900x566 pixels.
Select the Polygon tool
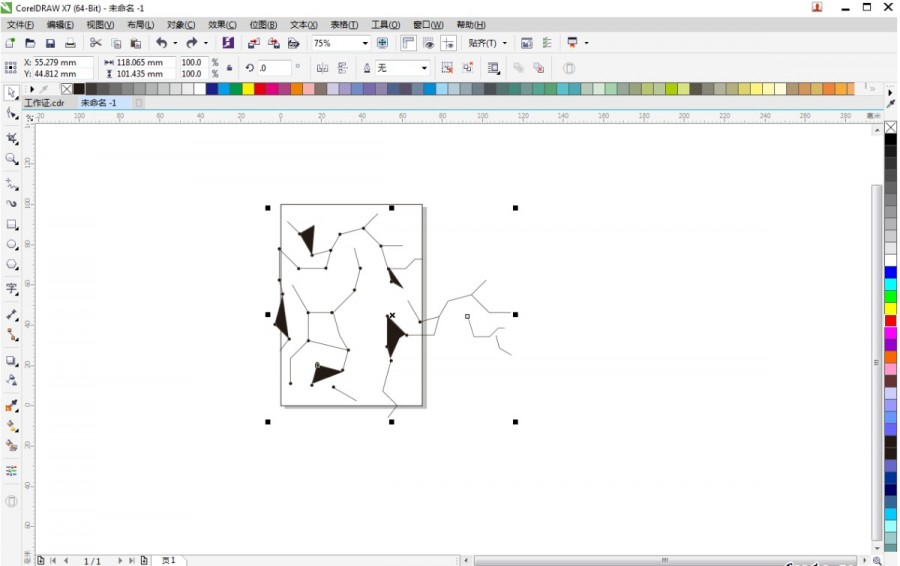click(11, 265)
